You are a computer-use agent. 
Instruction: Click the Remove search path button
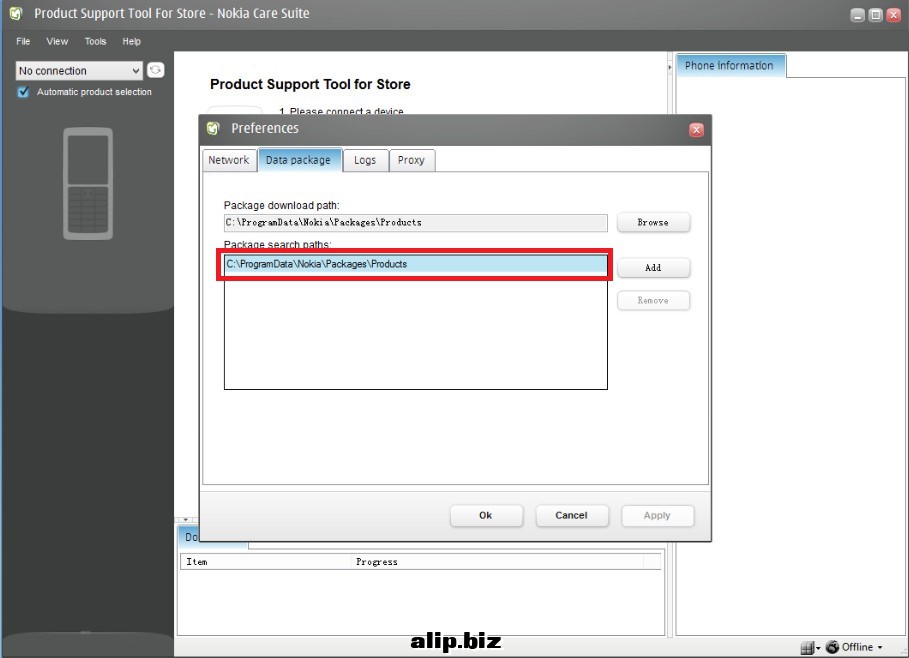[653, 300]
